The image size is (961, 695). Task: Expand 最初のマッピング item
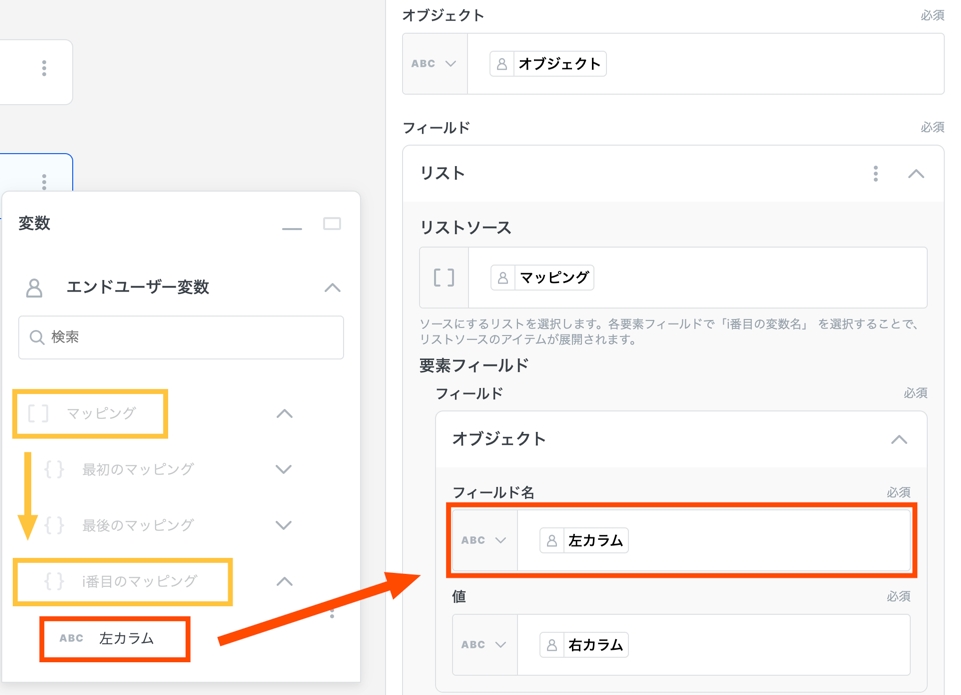pos(283,470)
